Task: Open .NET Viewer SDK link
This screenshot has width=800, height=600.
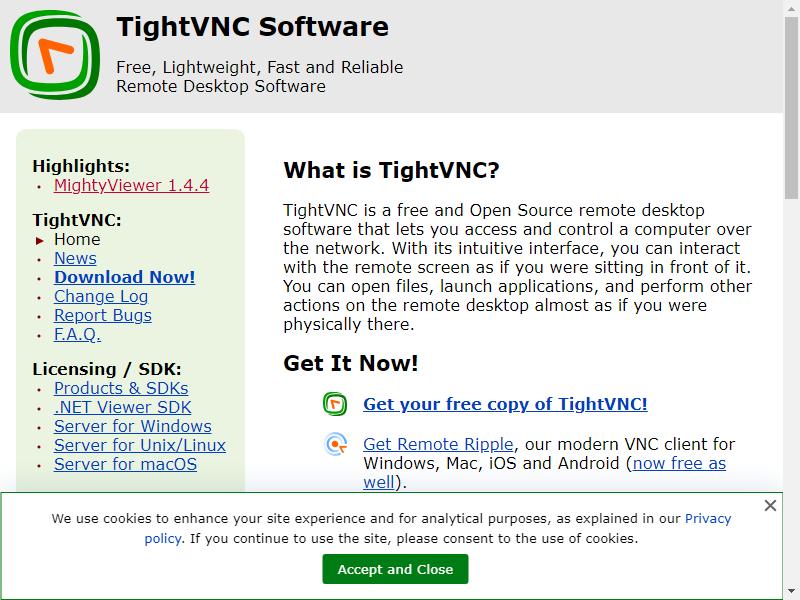Action: [122, 407]
